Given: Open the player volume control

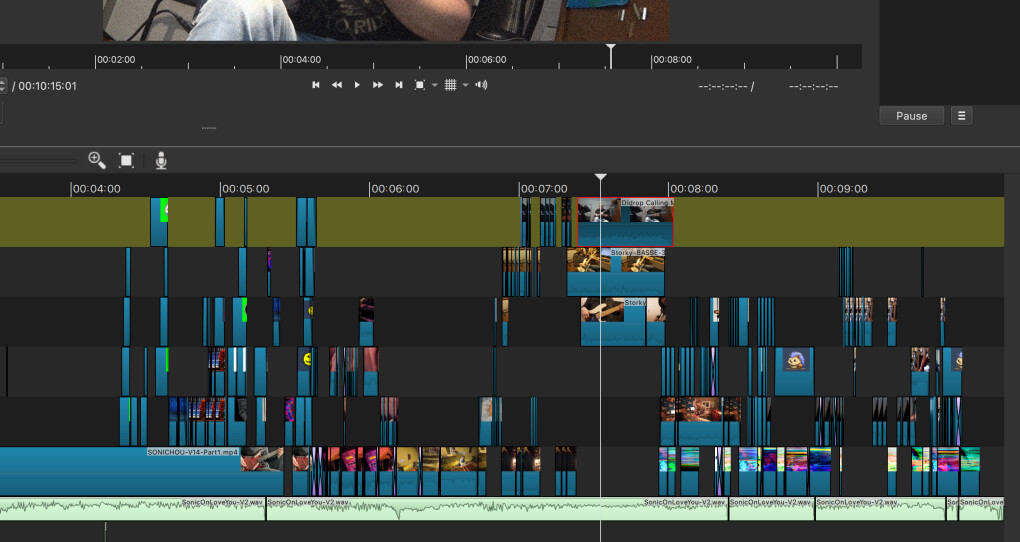Looking at the screenshot, I should click(x=481, y=85).
